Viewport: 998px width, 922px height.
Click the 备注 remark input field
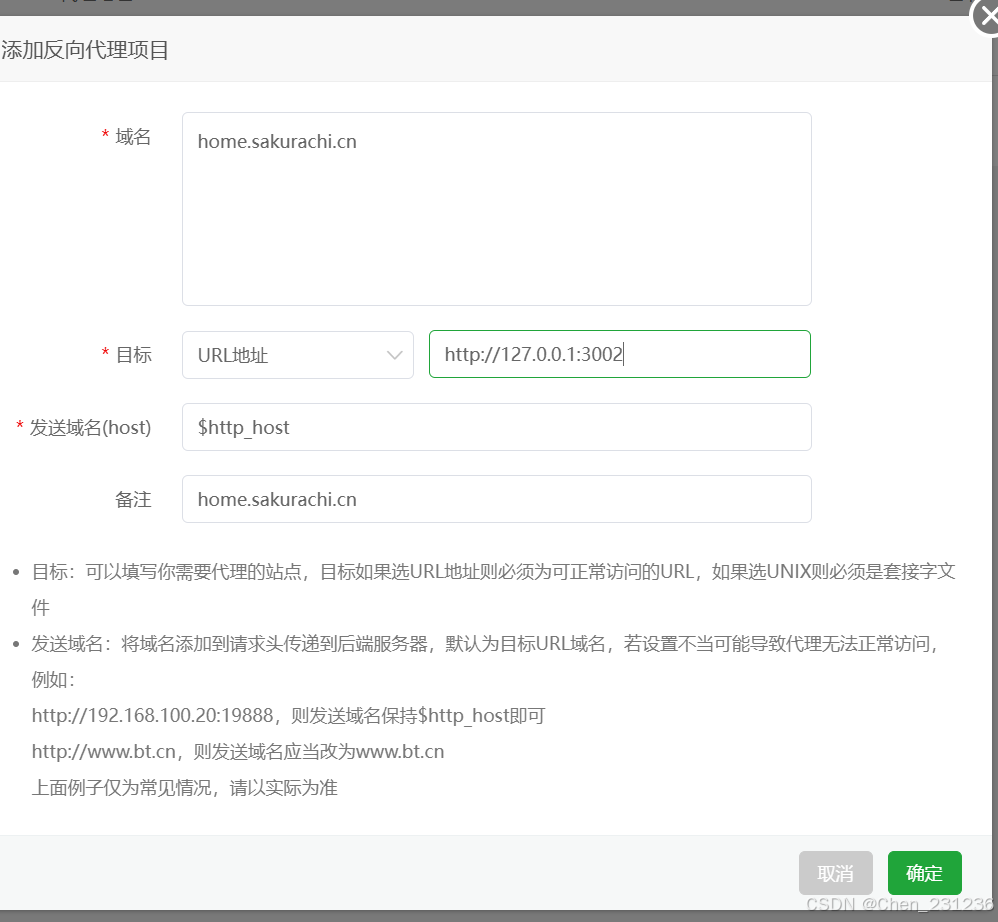click(496, 499)
